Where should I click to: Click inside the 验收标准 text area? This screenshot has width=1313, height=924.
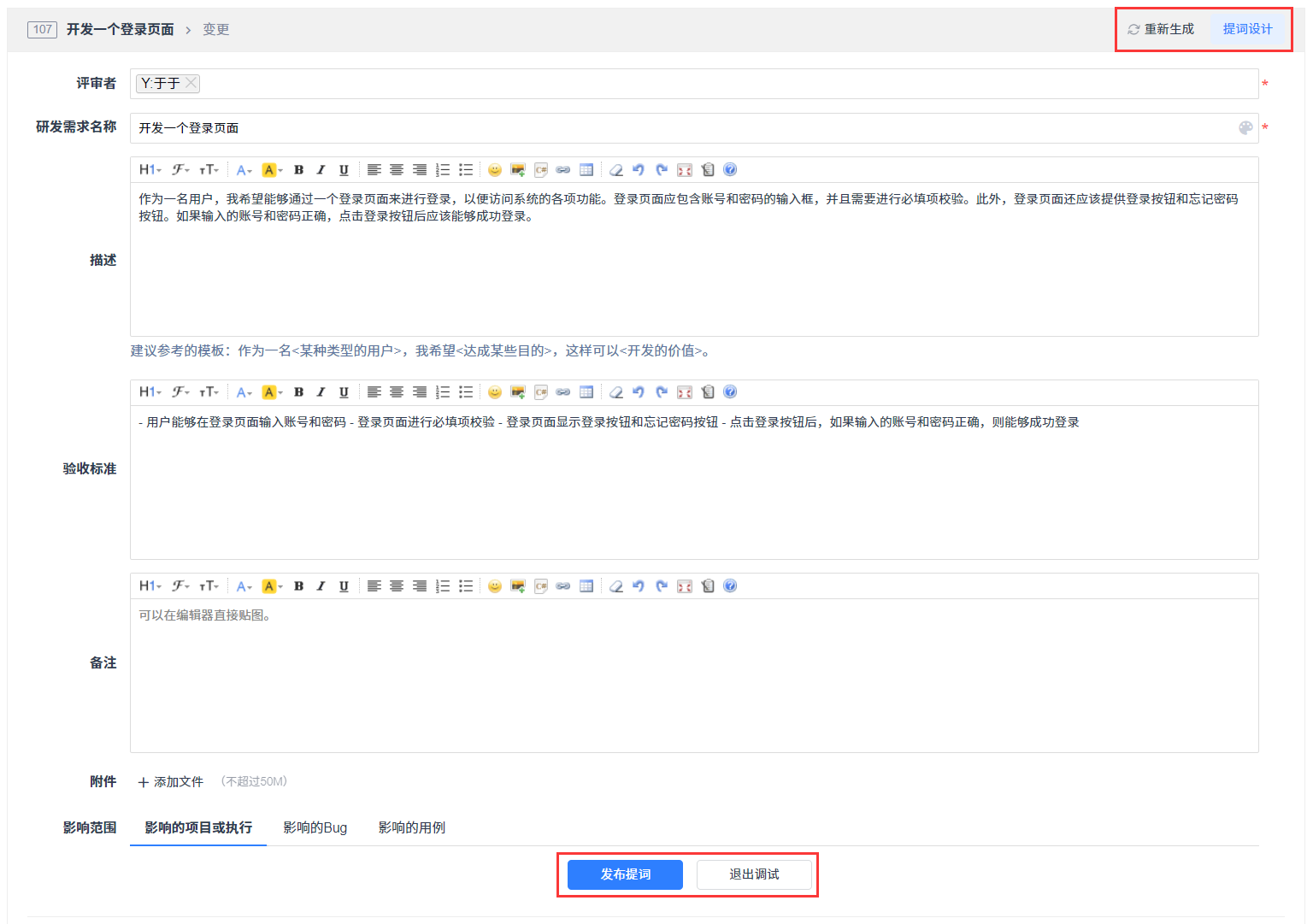[x=694, y=482]
